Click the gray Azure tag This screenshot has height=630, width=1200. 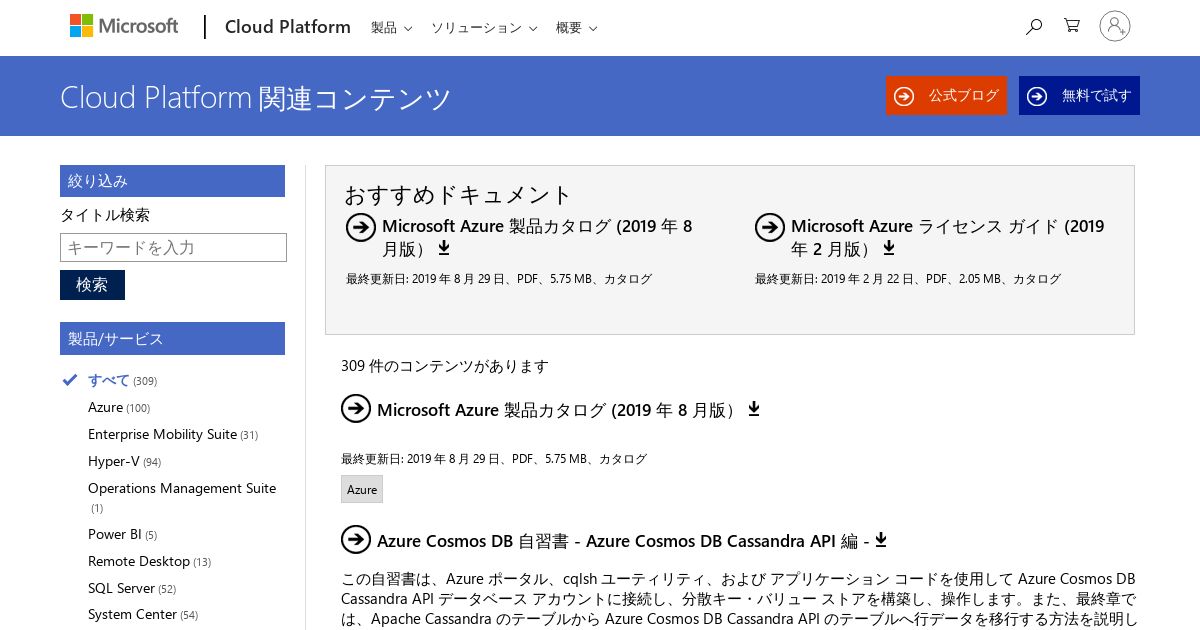pyautogui.click(x=362, y=489)
